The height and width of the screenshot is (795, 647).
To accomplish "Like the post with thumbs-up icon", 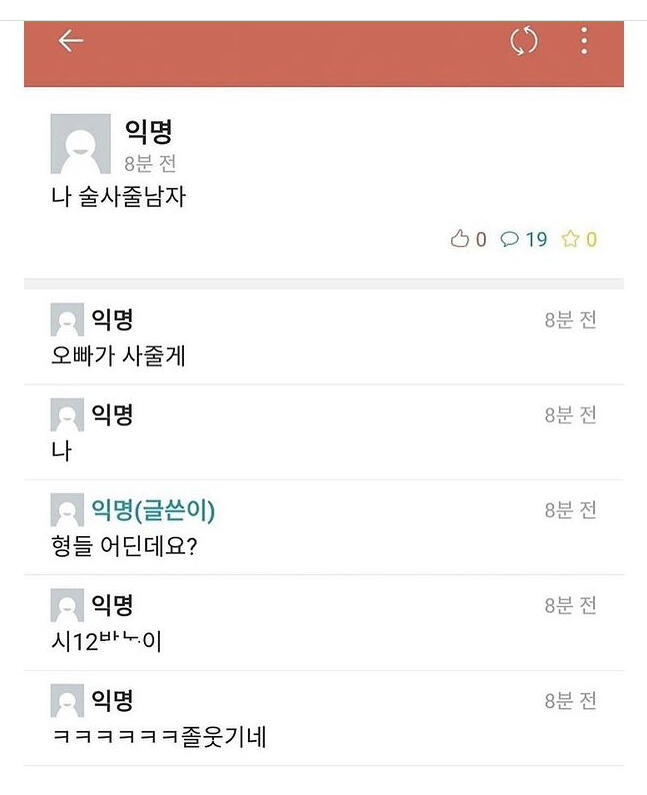I will tap(460, 239).
